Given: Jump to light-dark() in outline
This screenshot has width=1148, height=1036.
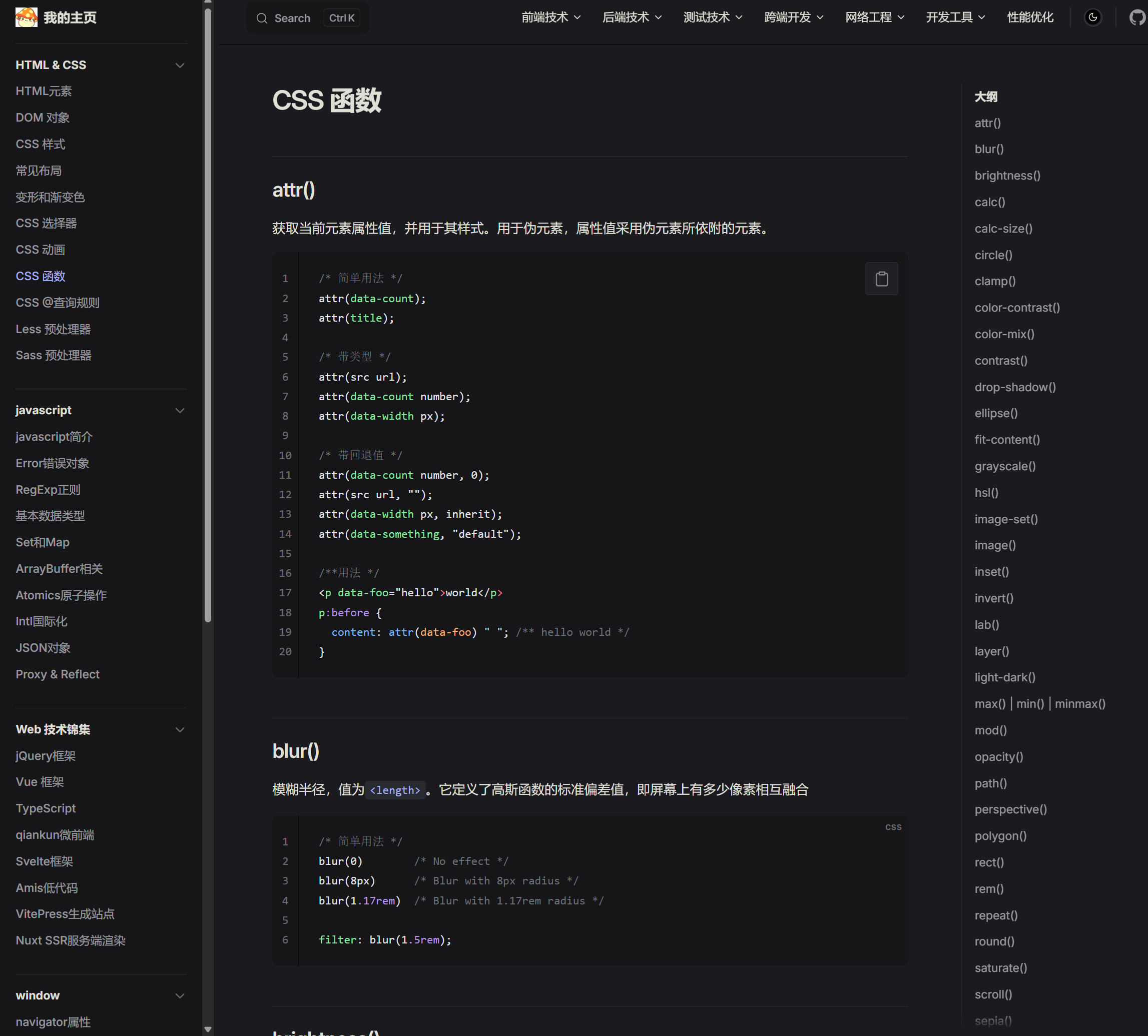Looking at the screenshot, I should pyautogui.click(x=1005, y=677).
